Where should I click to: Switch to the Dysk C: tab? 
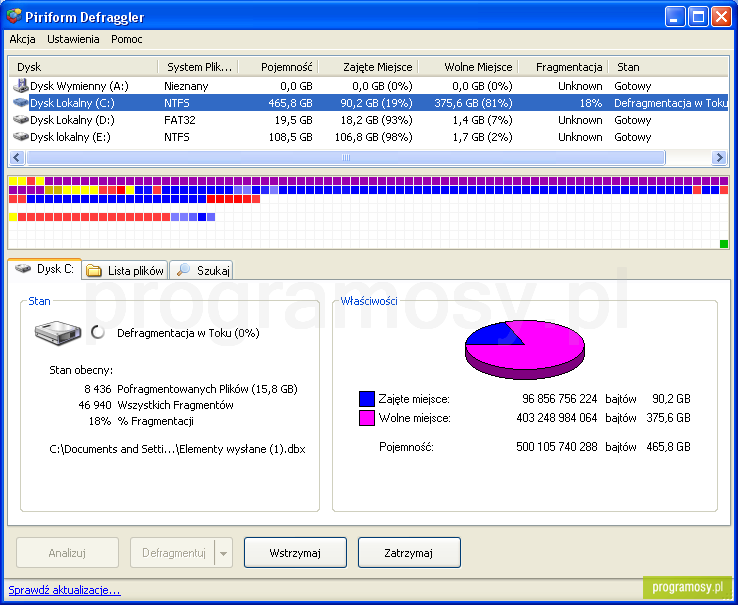pyautogui.click(x=45, y=269)
